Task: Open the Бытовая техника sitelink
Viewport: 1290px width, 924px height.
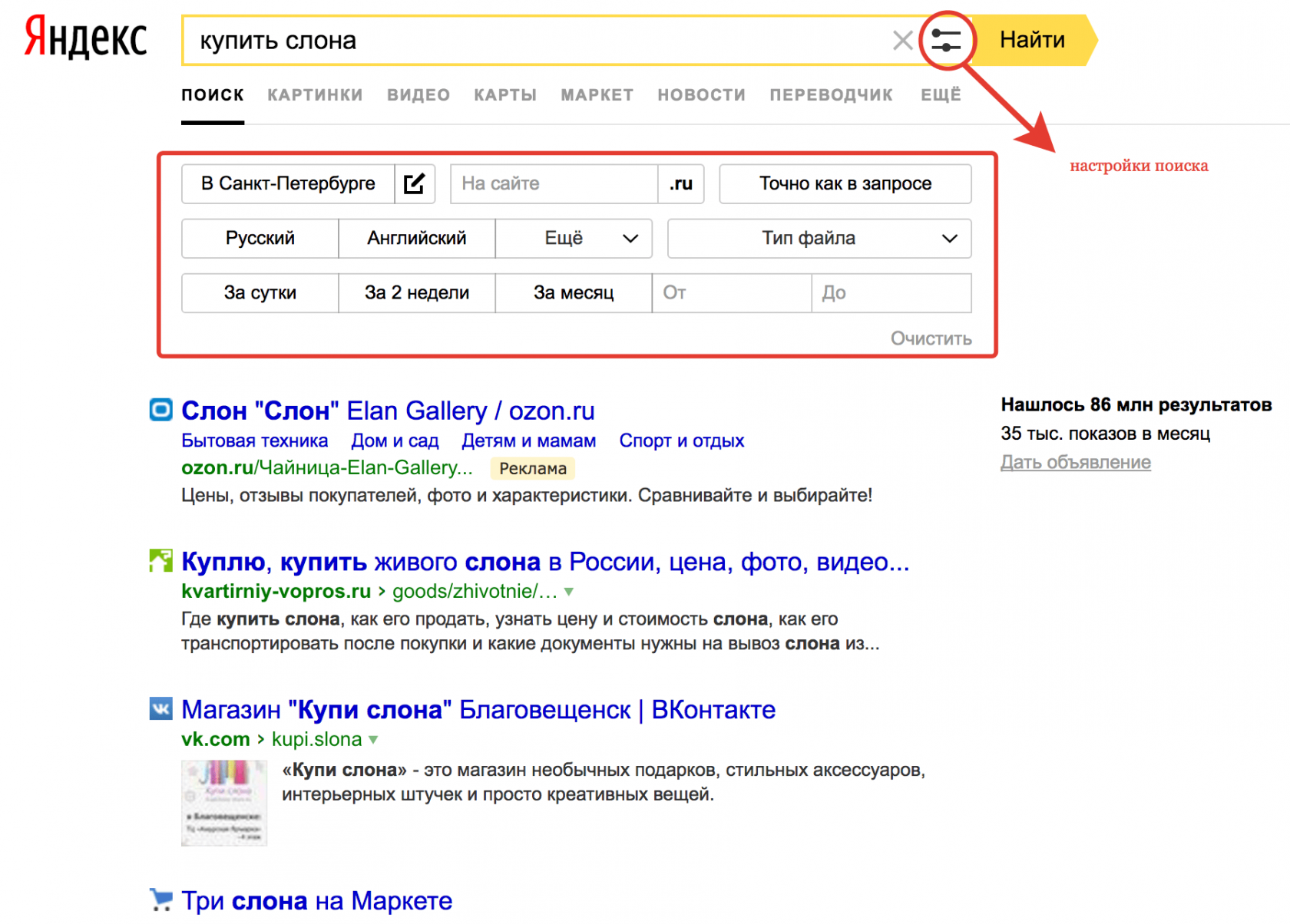Action: (255, 441)
